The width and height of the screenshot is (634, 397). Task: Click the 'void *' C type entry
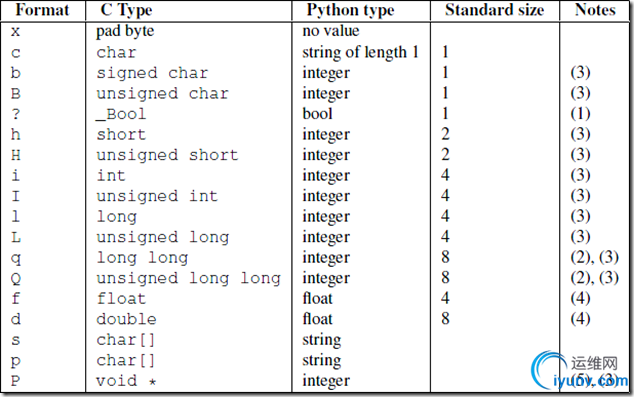pos(126,381)
